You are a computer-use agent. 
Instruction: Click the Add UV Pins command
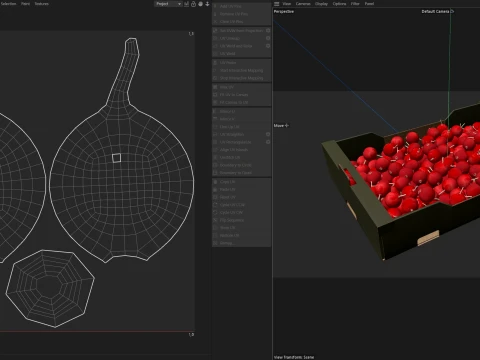click(x=241, y=6)
